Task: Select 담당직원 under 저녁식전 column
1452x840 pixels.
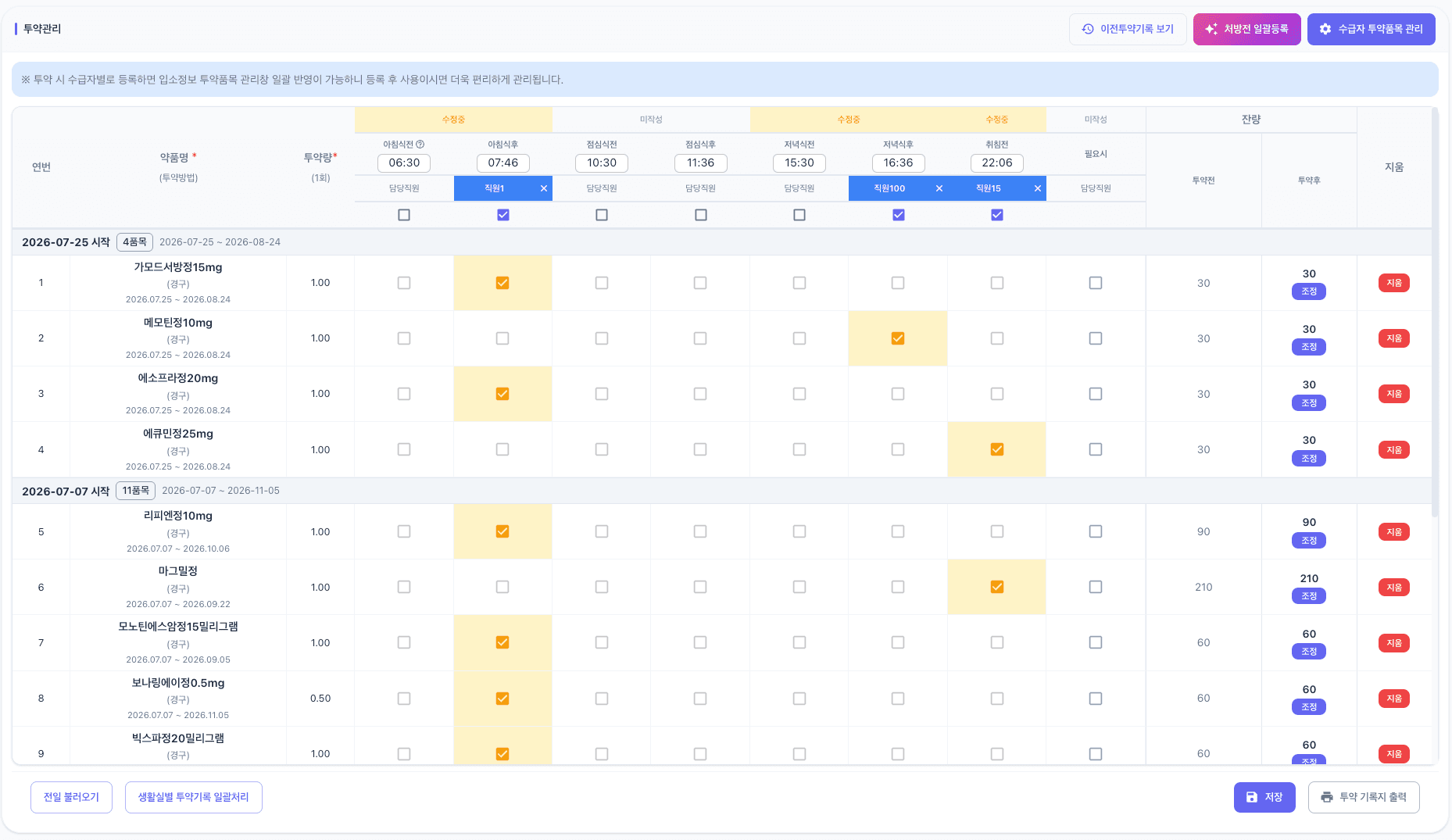Action: (799, 188)
